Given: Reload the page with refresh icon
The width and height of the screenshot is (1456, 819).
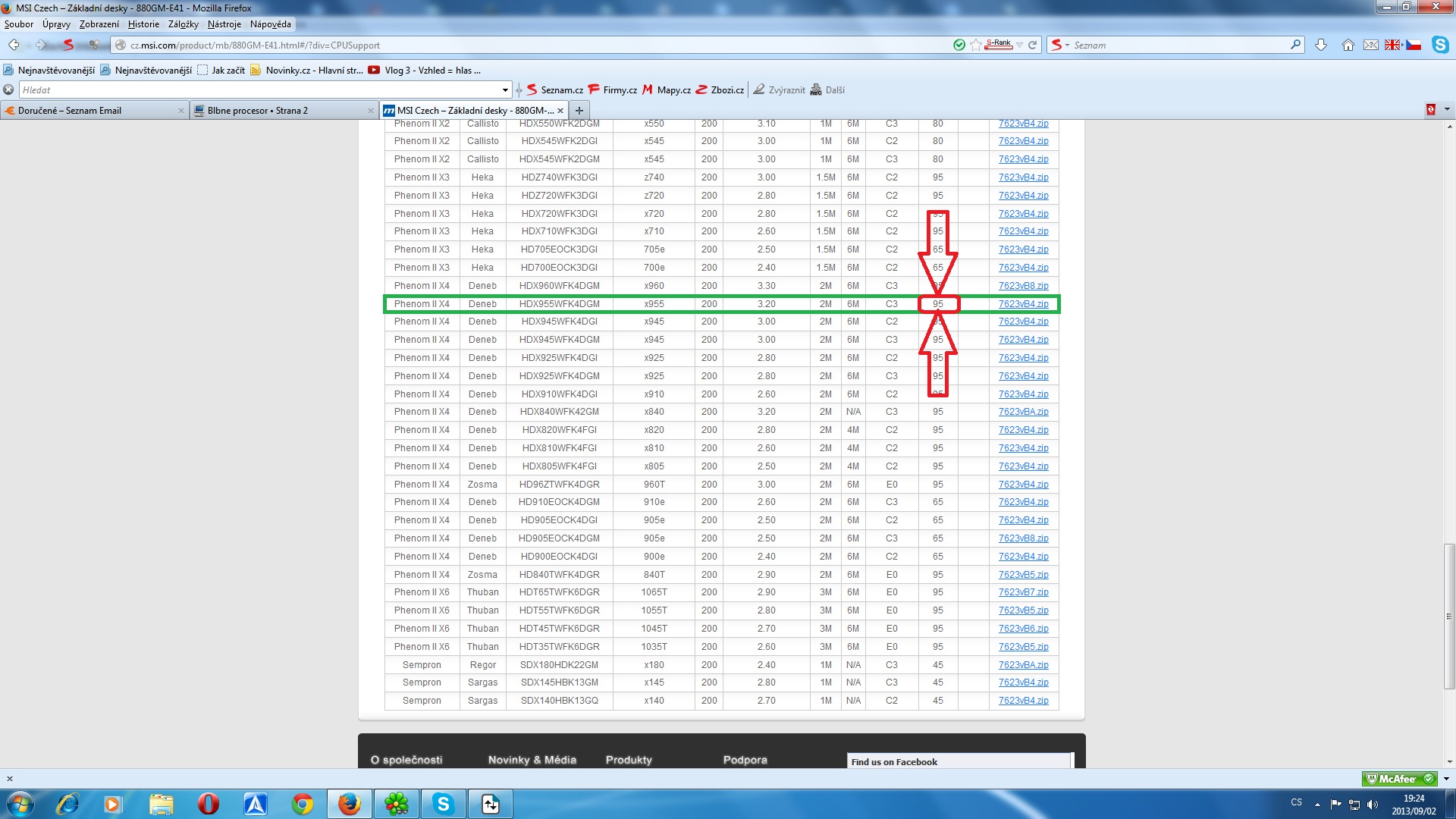Looking at the screenshot, I should click(1032, 45).
